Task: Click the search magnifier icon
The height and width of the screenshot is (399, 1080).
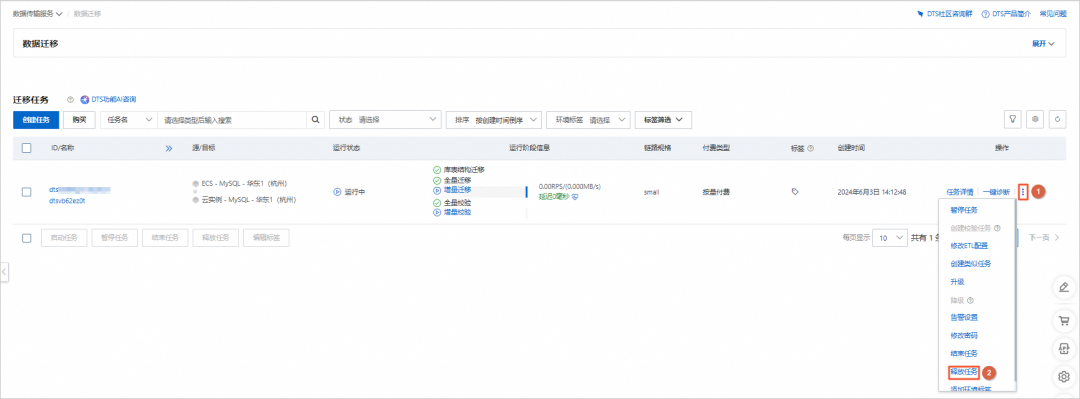Action: 315,119
